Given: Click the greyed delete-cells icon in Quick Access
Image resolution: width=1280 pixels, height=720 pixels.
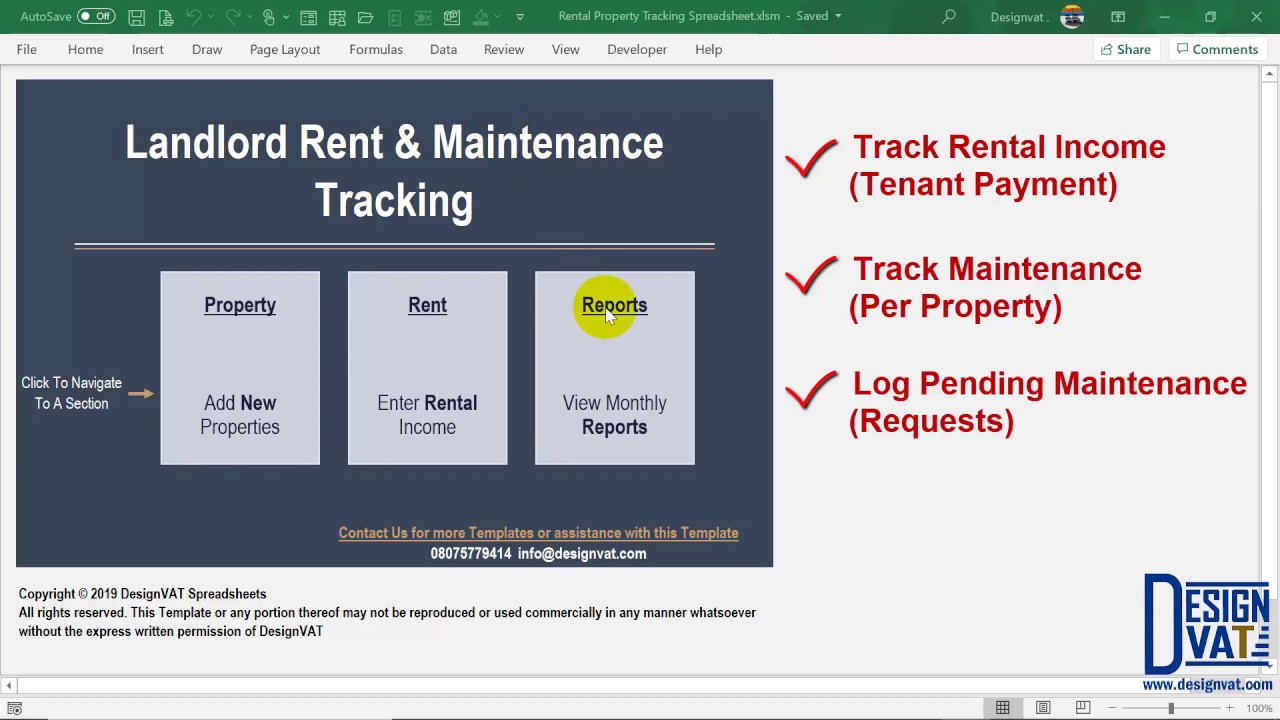Looking at the screenshot, I should click(423, 17).
